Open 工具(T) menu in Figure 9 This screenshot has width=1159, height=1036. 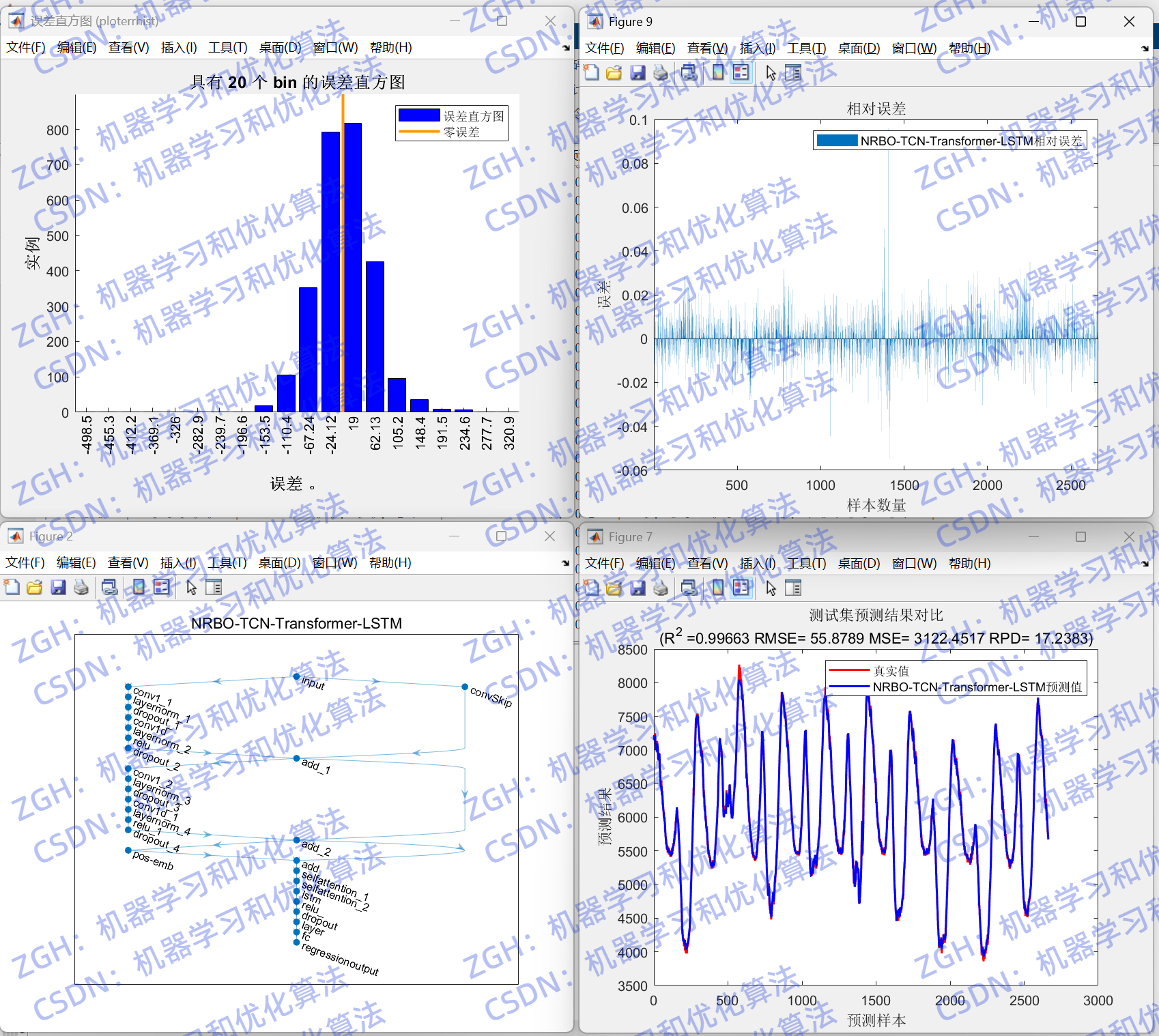pyautogui.click(x=807, y=48)
